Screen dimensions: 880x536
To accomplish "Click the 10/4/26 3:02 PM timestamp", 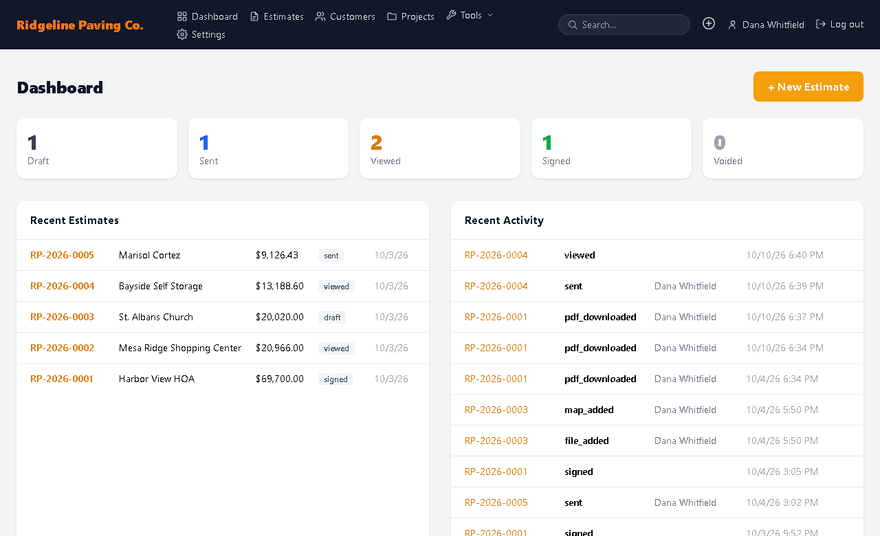I will pyautogui.click(x=782, y=502).
